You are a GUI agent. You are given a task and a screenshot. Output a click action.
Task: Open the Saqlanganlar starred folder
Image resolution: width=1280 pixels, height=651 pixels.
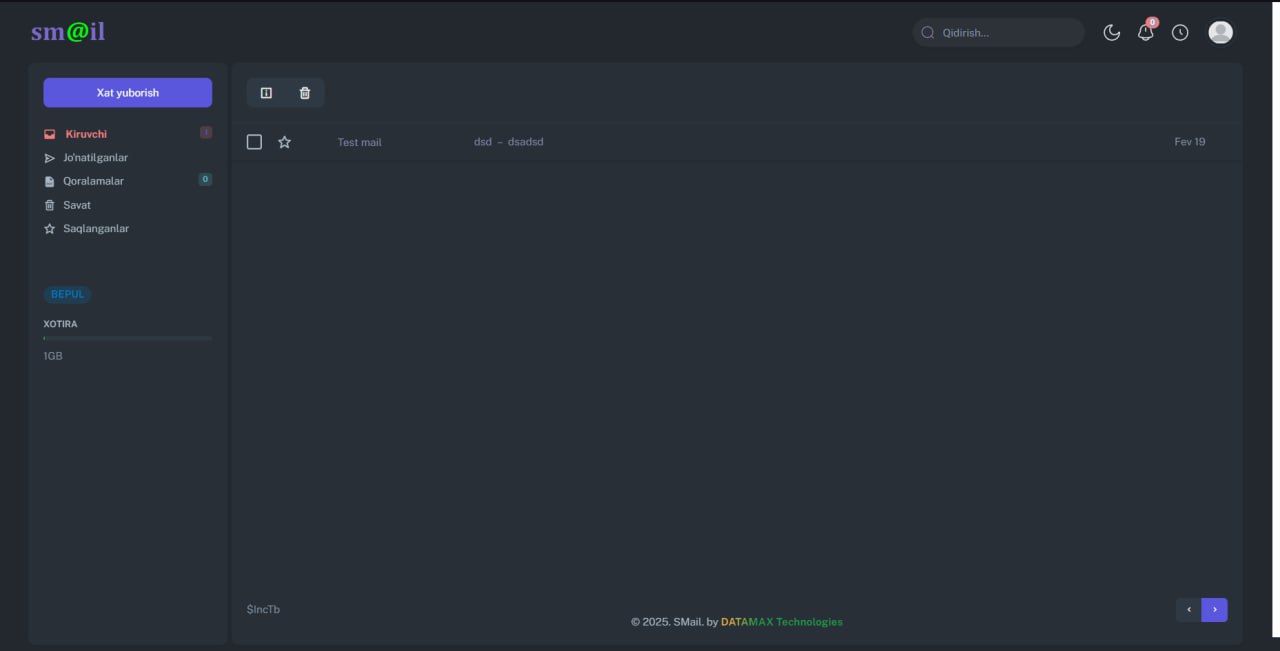pyautogui.click(x=96, y=229)
